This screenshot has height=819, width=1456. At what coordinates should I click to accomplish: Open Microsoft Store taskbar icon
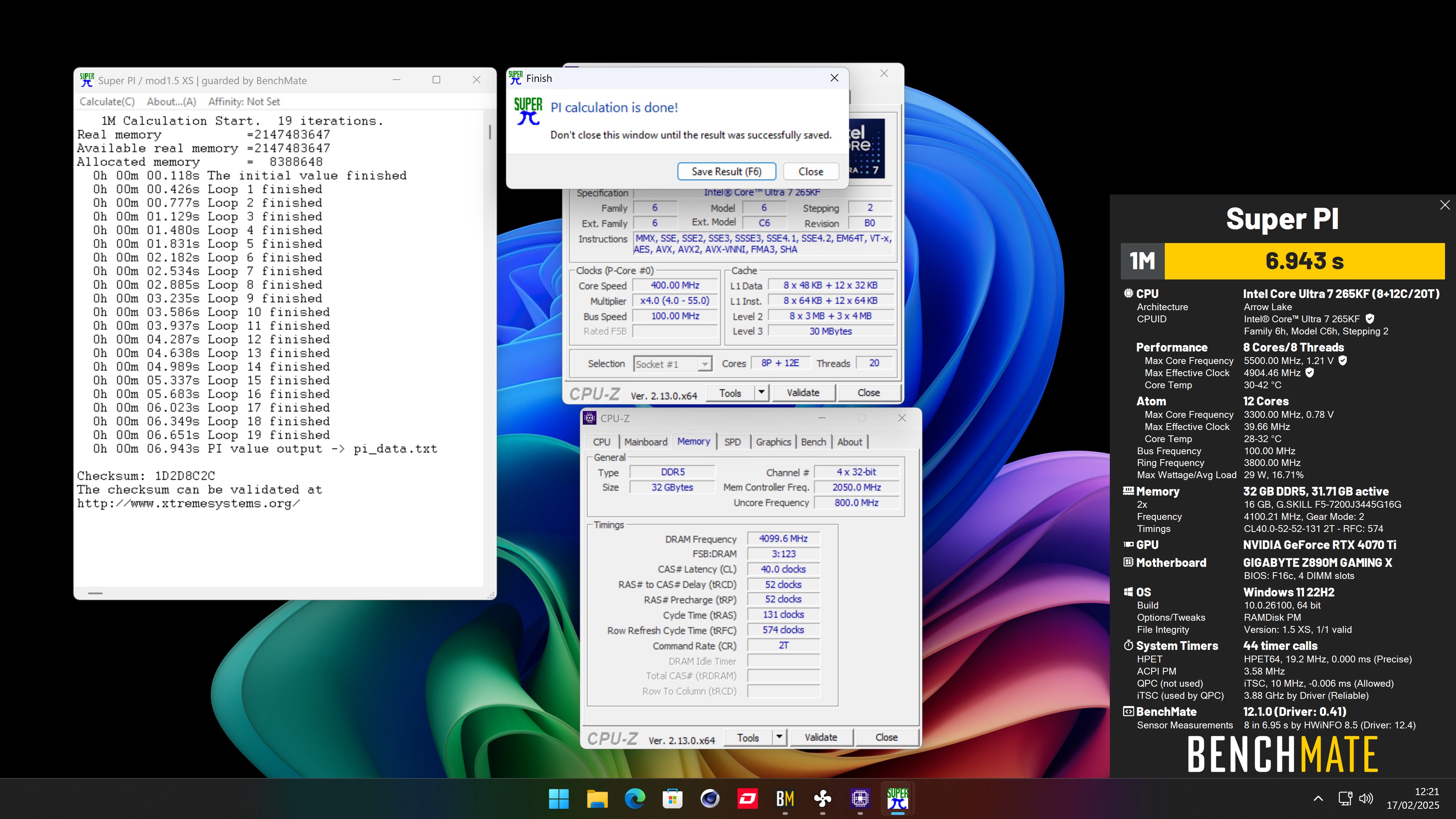pos(672,799)
